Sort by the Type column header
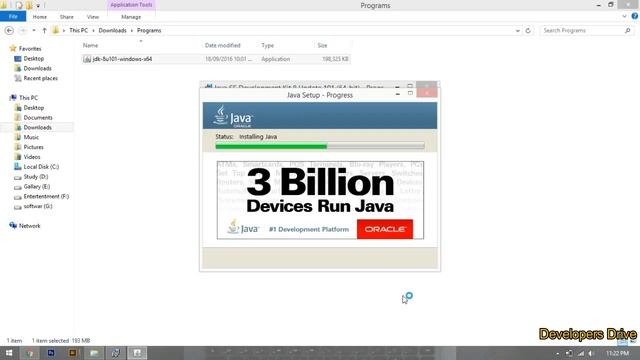The height and width of the screenshot is (360, 640). coord(267,45)
